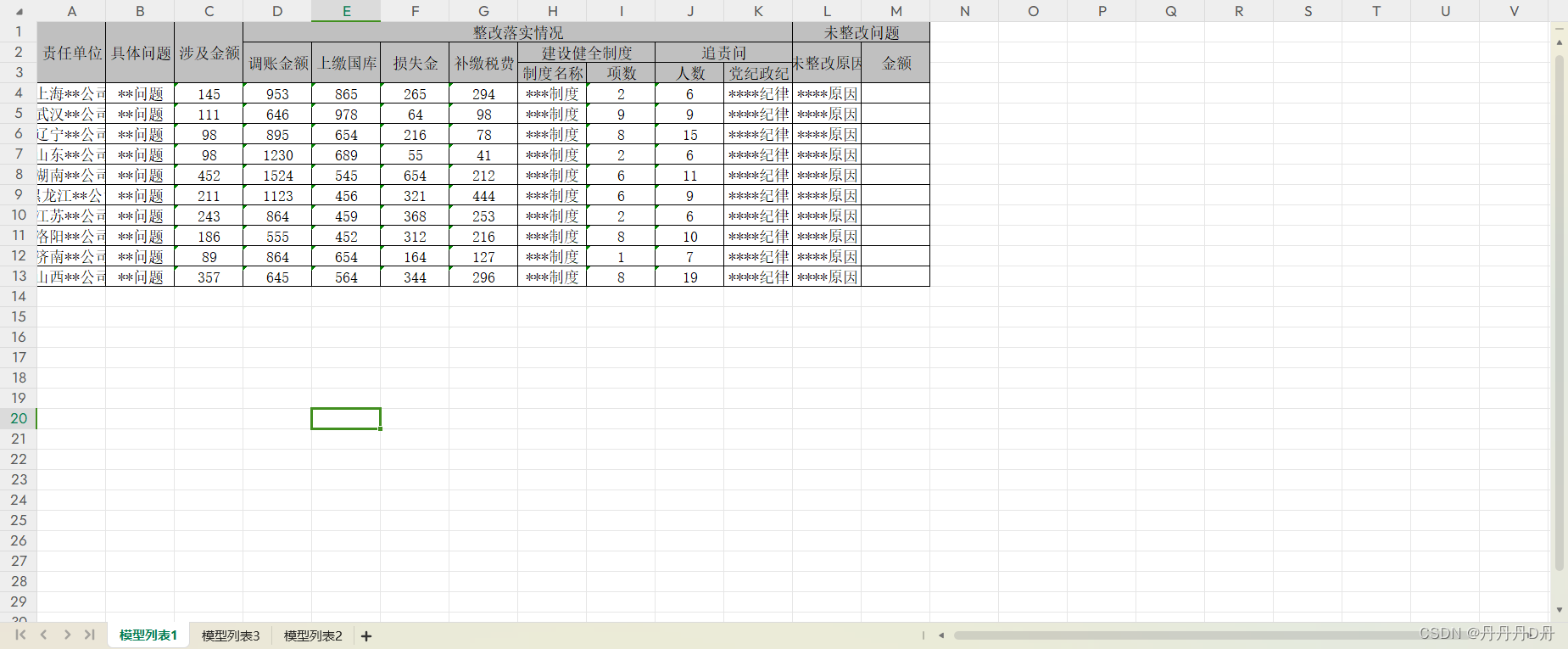This screenshot has width=1568, height=649.
Task: Select cell with value 357
Action: tap(209, 277)
